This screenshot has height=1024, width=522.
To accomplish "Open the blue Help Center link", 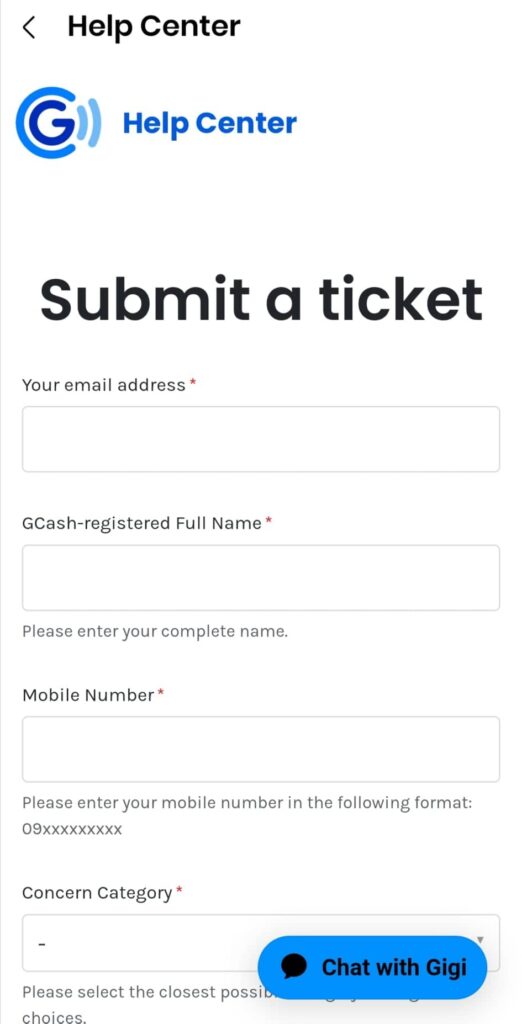I will (210, 123).
